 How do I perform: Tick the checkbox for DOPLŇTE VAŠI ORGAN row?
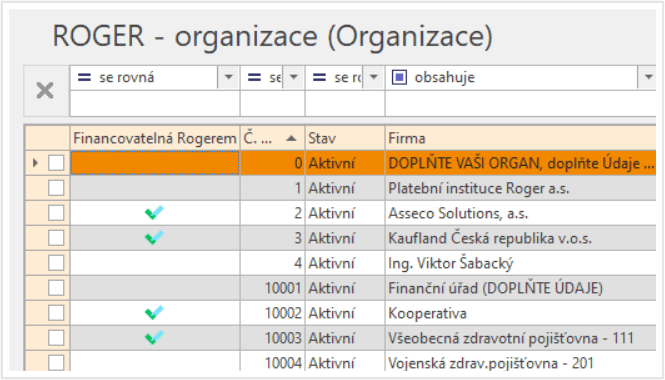tap(56, 162)
